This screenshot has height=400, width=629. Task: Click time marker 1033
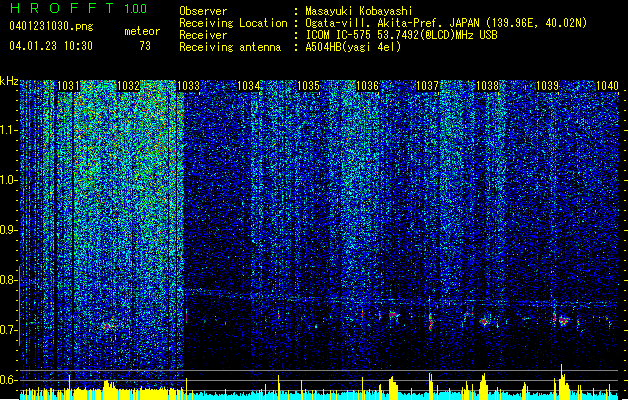click(188, 86)
